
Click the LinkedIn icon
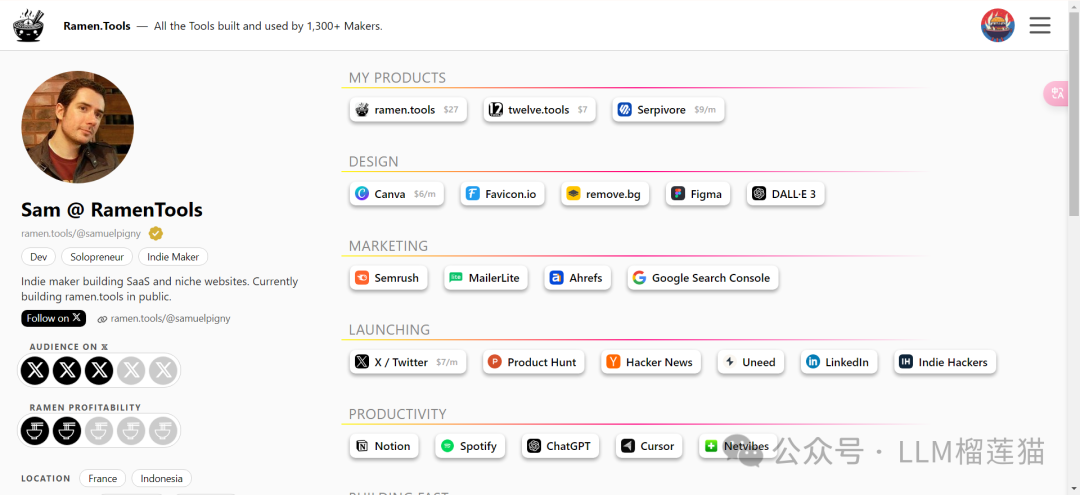point(813,362)
